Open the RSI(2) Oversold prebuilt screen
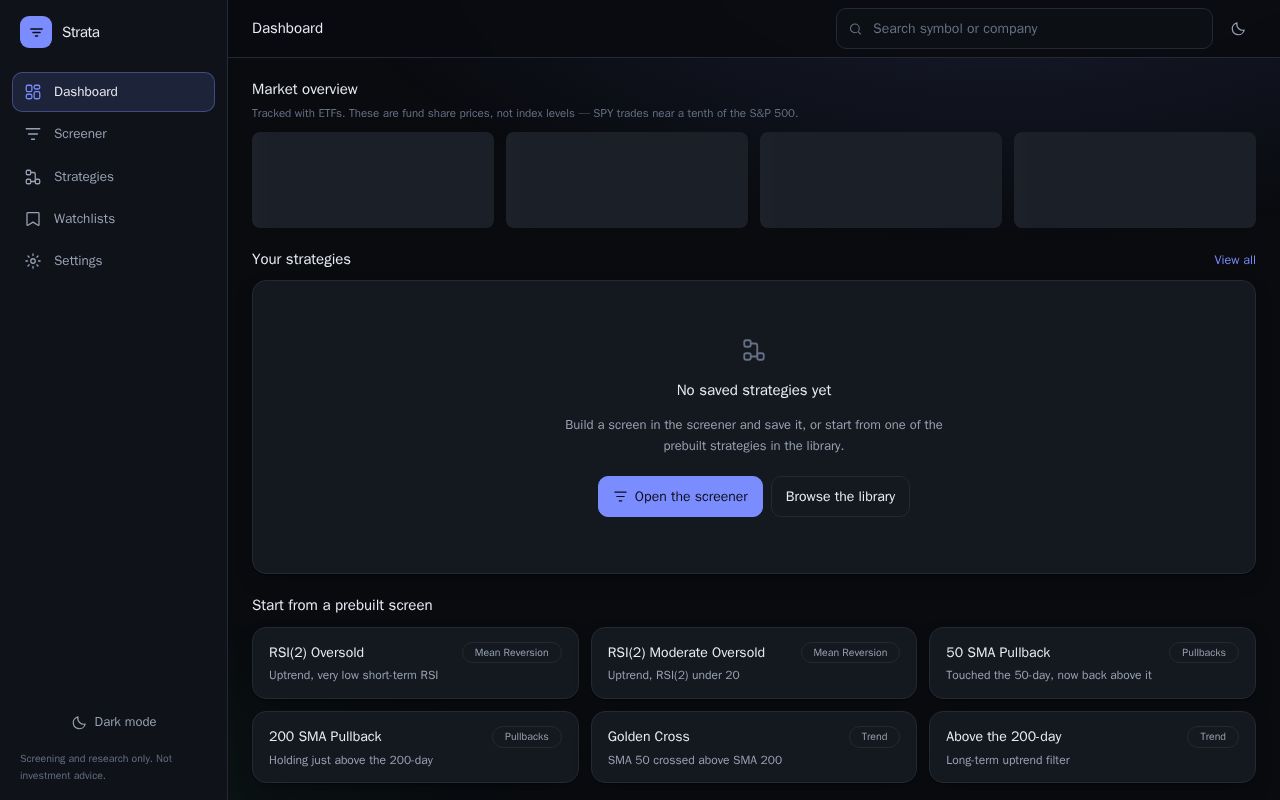Viewport: 1280px width, 800px height. tap(415, 663)
